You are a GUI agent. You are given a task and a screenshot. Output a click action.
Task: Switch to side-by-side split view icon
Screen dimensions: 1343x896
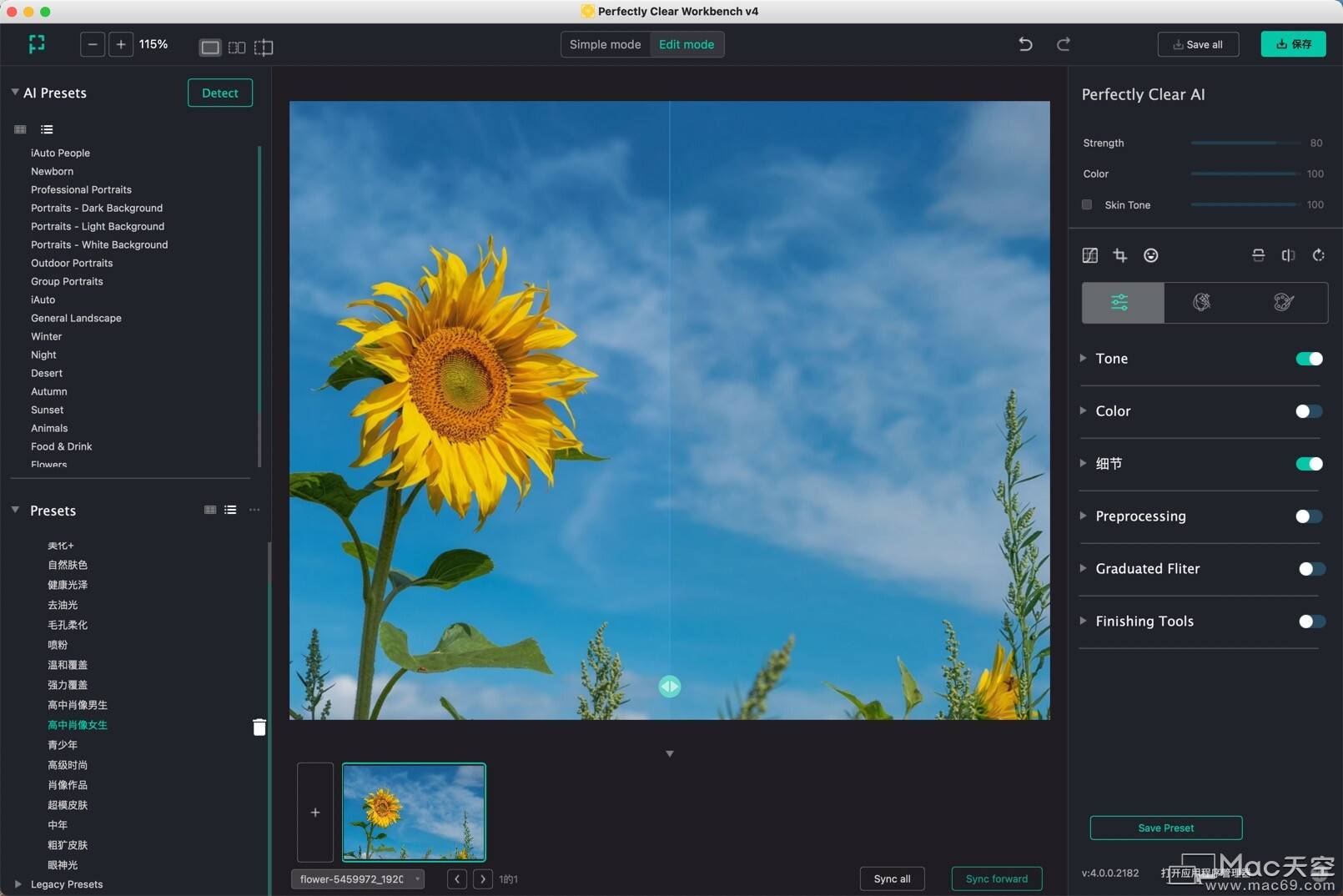point(237,48)
